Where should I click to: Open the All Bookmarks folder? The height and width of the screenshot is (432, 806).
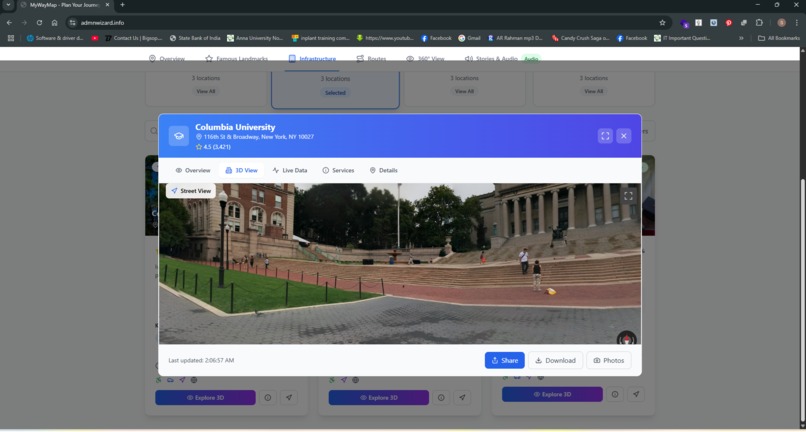click(779, 38)
